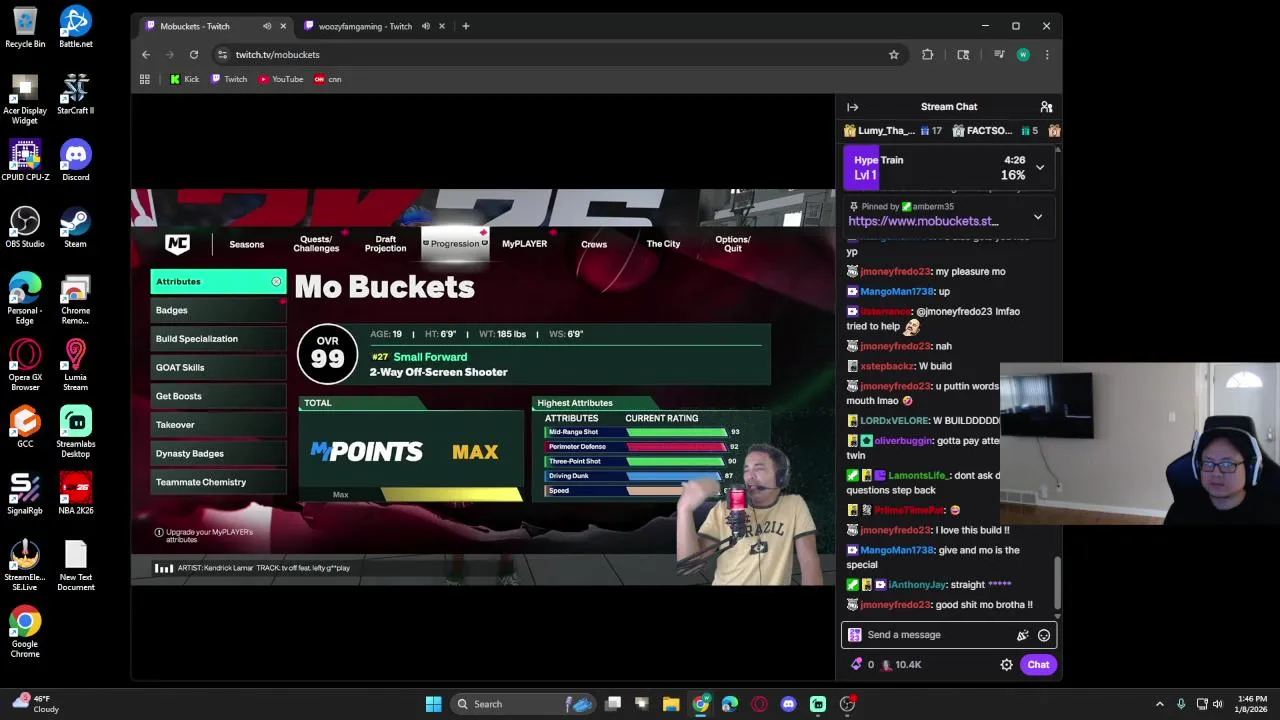Viewport: 1280px width, 720px height.
Task: Click username MangoMan1738 saying "up"
Action: coord(897,292)
